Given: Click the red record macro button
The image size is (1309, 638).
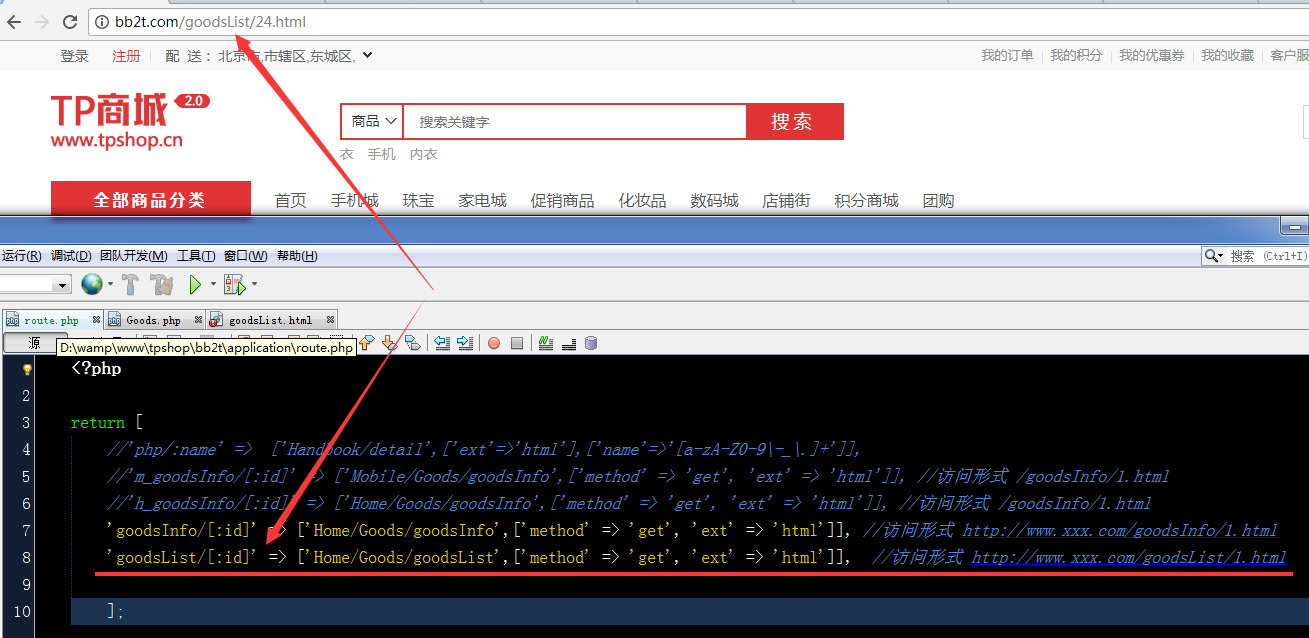Looking at the screenshot, I should click(x=494, y=343).
